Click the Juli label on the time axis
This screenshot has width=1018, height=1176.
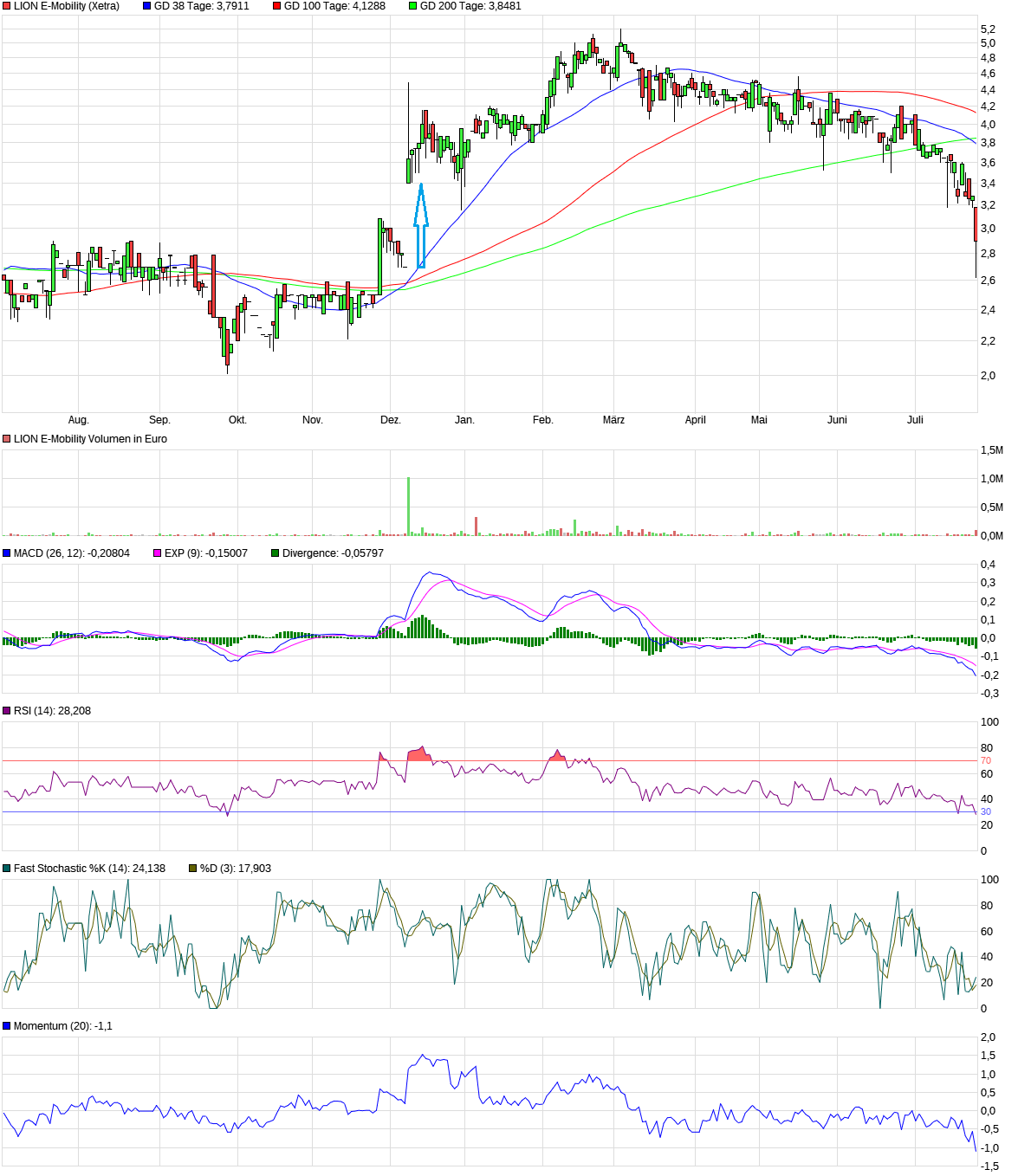915,420
